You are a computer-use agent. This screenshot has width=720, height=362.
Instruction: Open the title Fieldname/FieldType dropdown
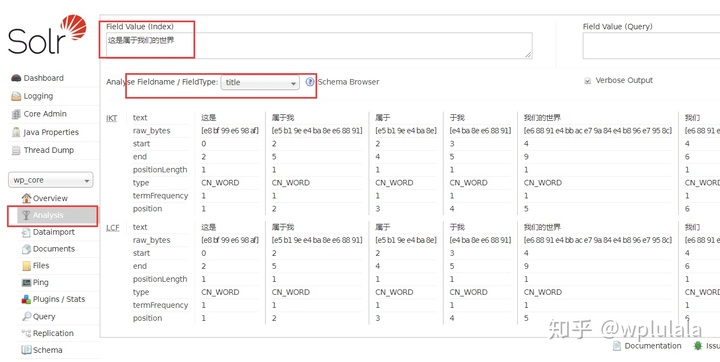click(260, 83)
